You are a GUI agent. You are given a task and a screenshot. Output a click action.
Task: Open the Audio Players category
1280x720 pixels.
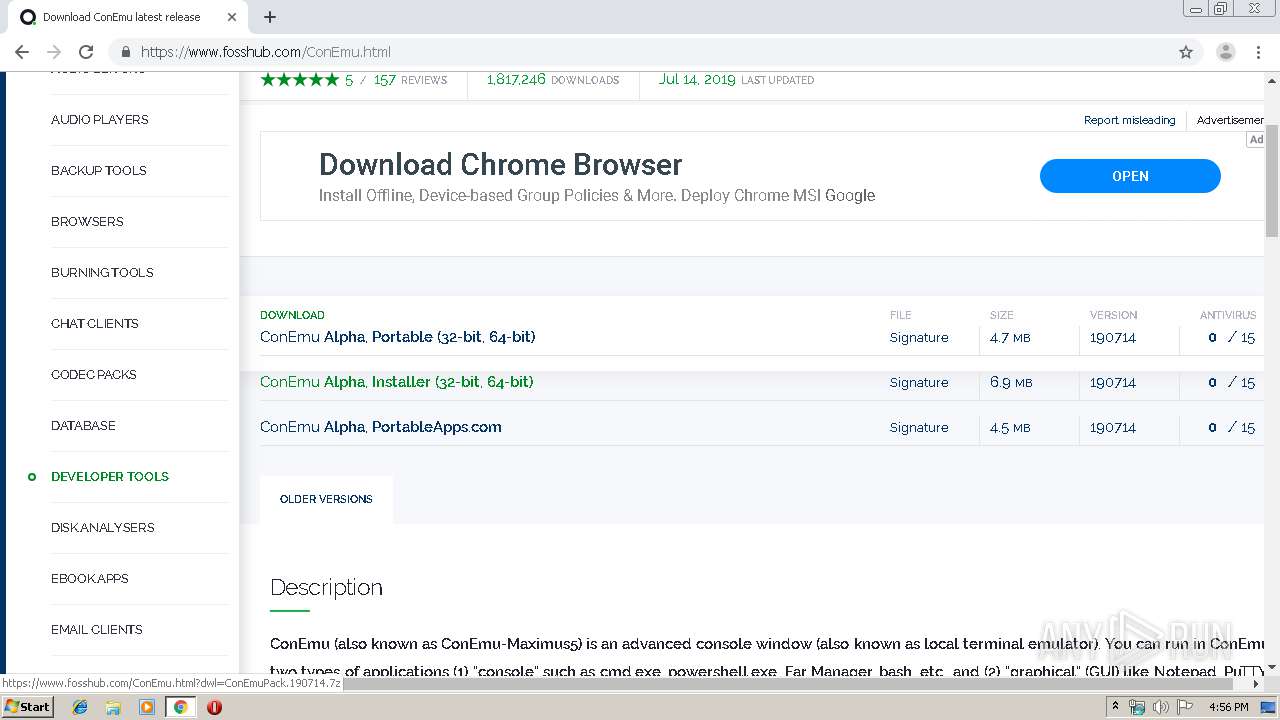100,119
